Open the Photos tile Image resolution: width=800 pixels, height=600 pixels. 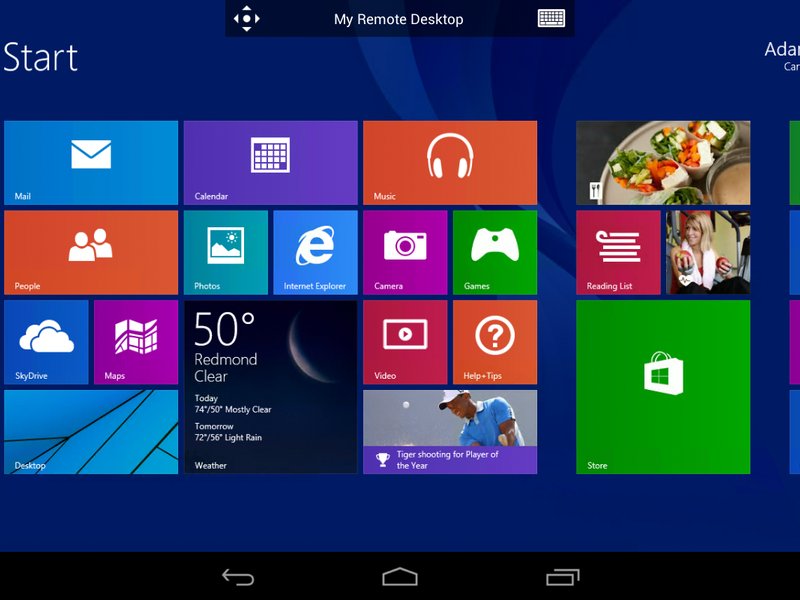pos(226,253)
